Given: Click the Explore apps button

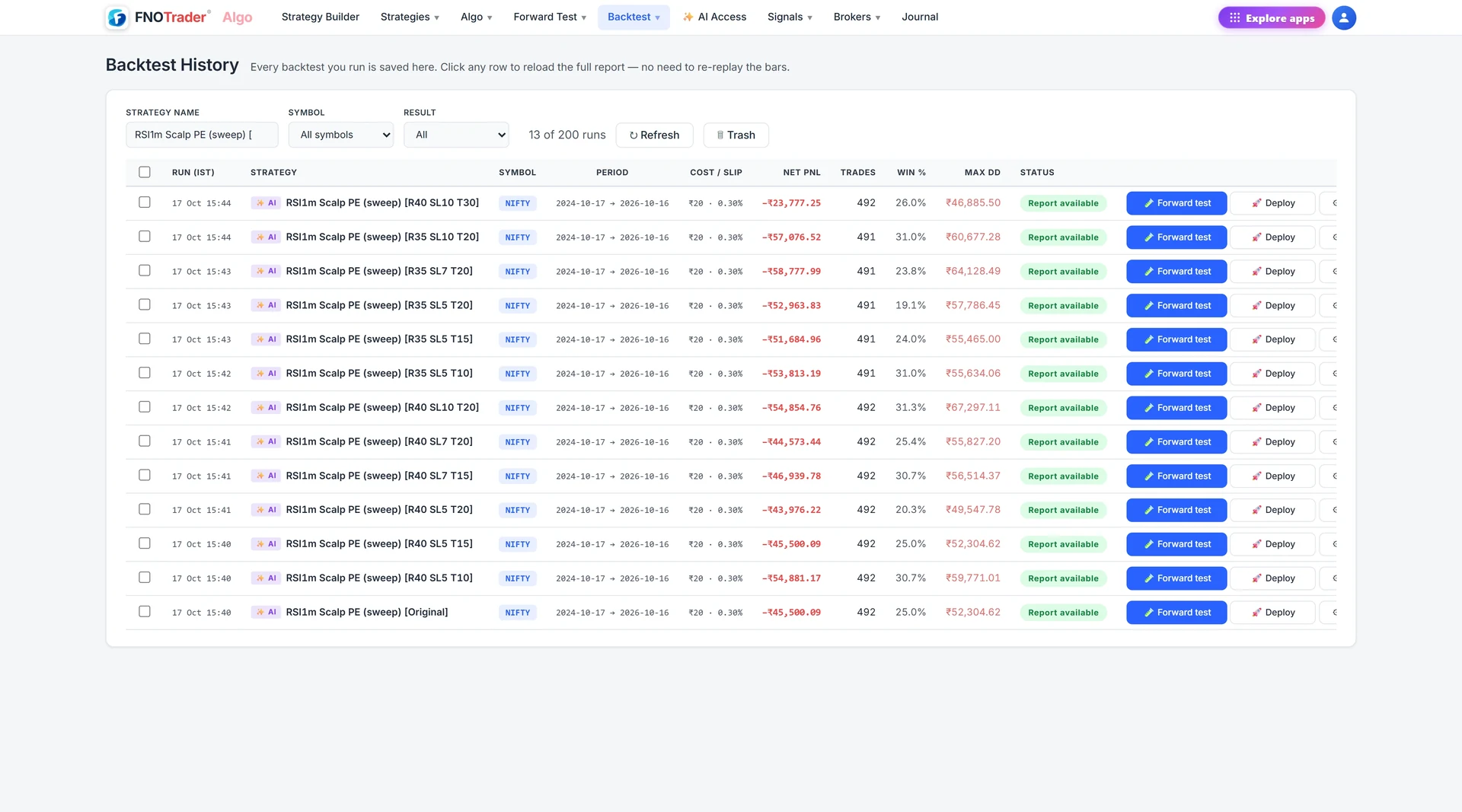Looking at the screenshot, I should pyautogui.click(x=1272, y=18).
